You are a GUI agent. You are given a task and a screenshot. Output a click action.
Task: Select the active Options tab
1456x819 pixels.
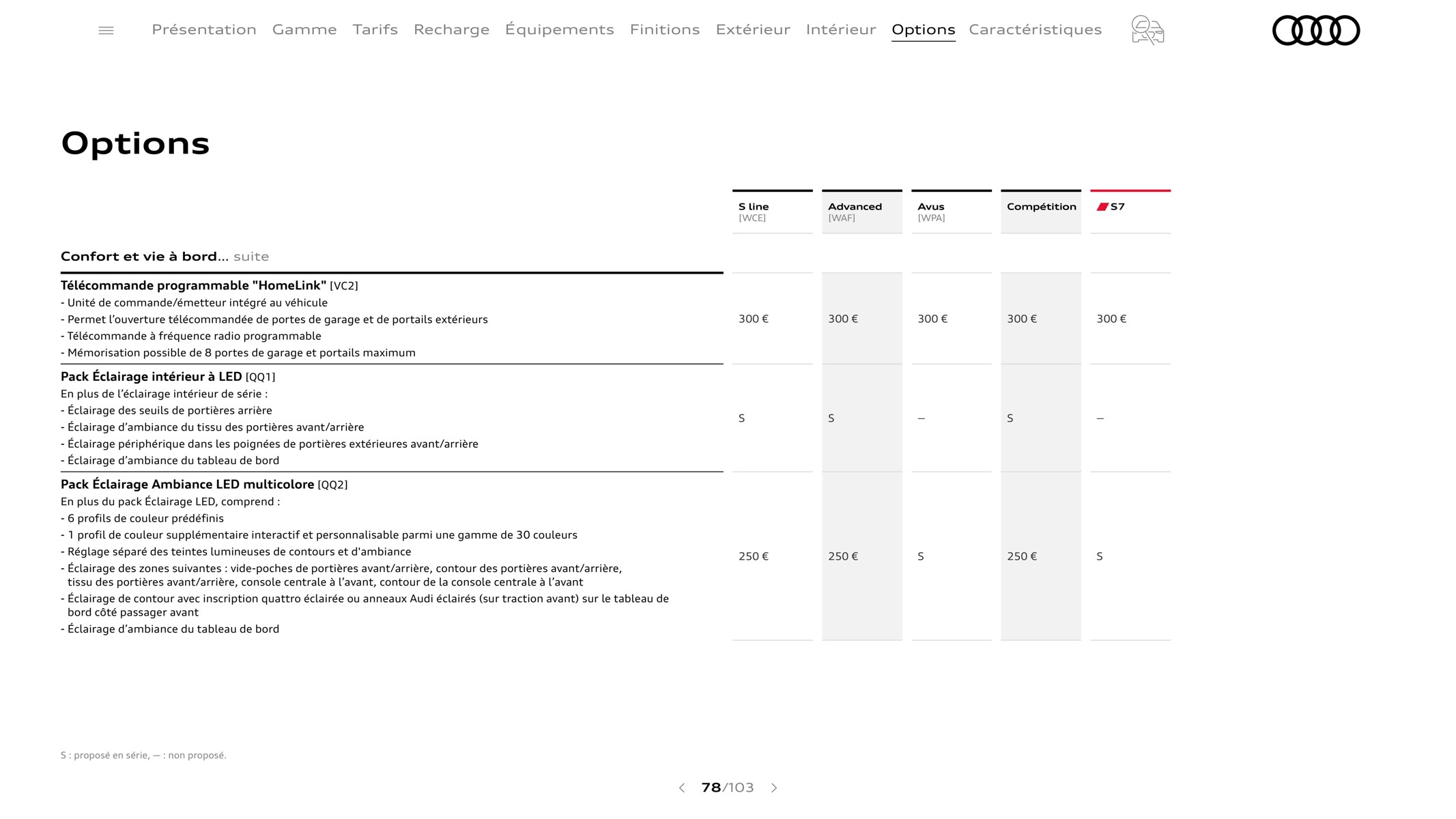923,30
